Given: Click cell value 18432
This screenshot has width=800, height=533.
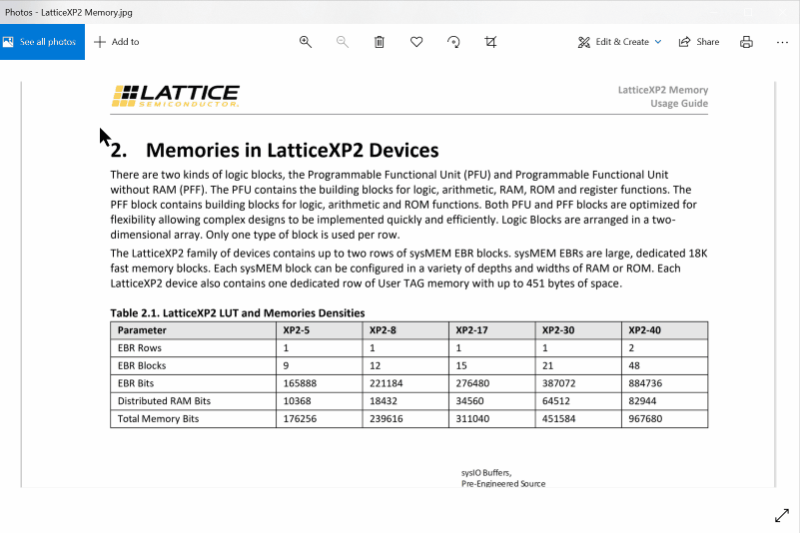Looking at the screenshot, I should 383,401.
